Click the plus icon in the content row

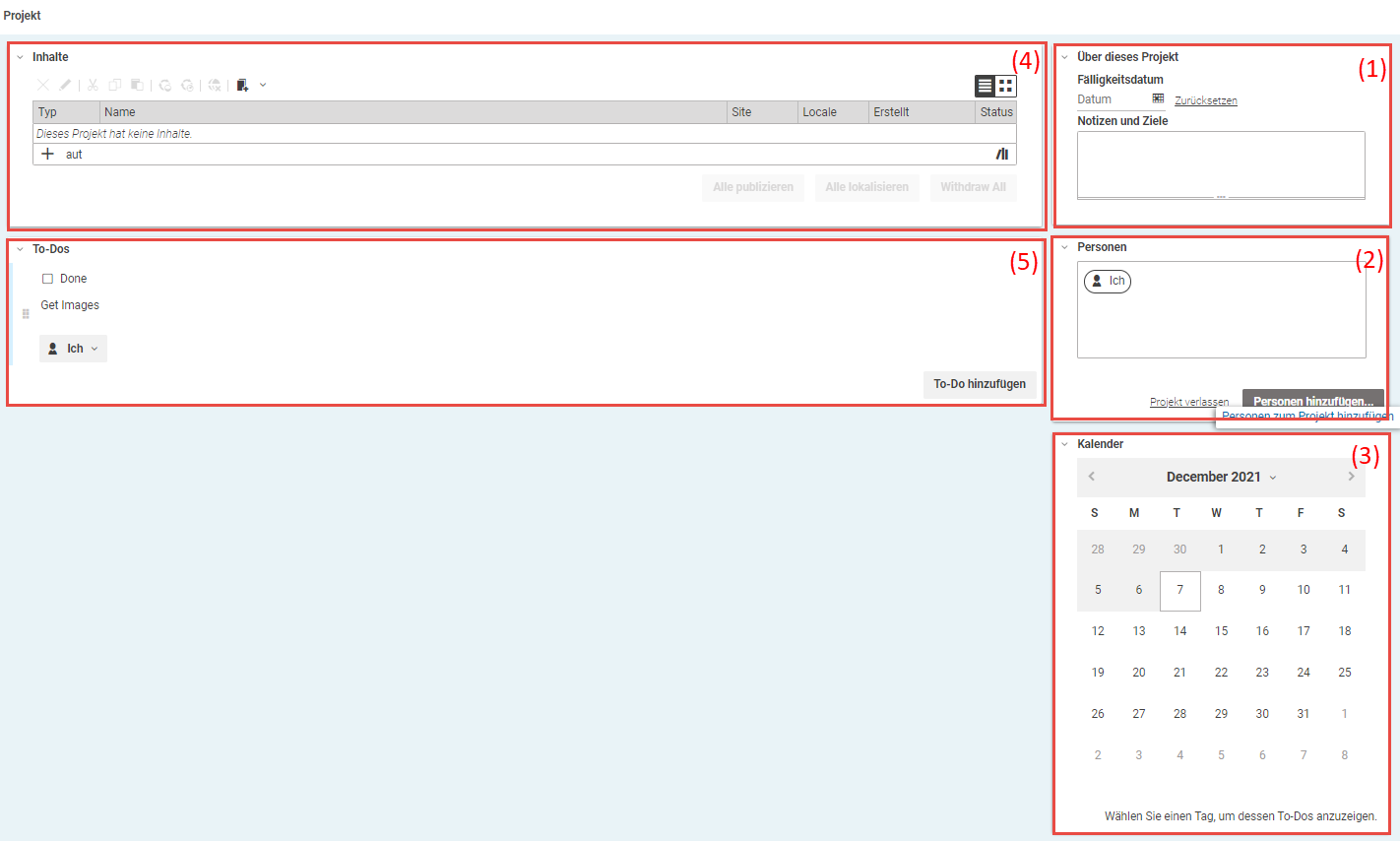pos(47,154)
